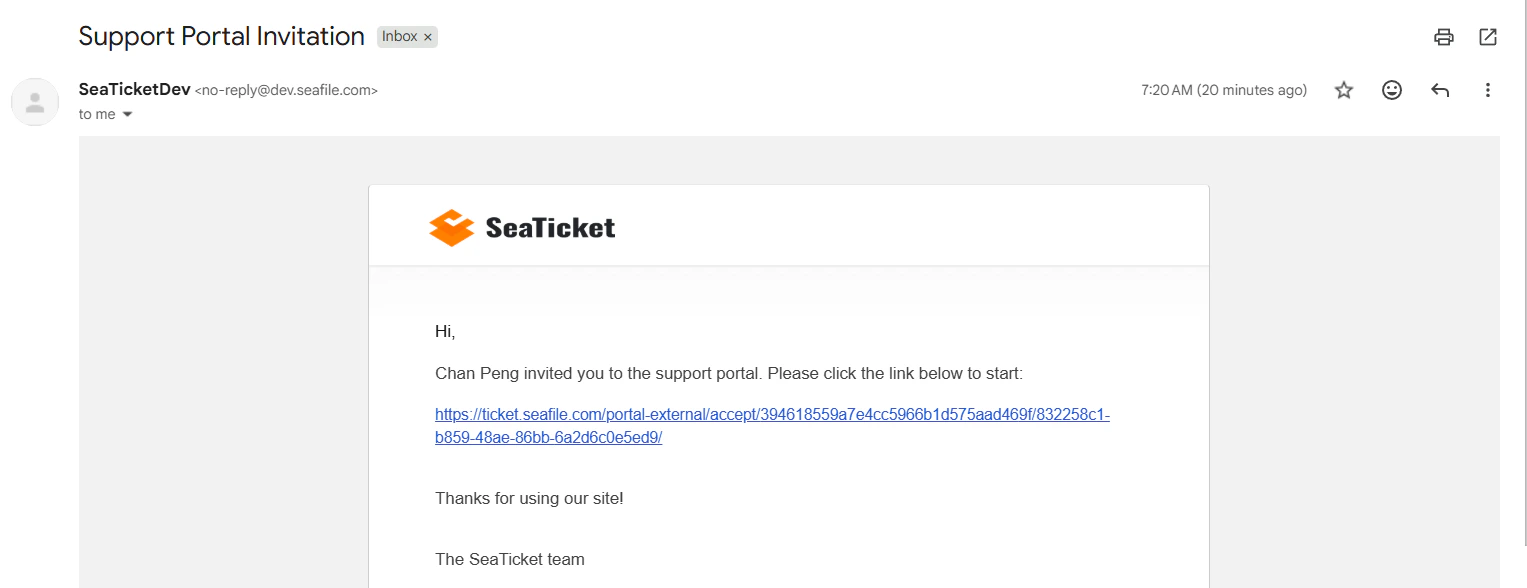Open email in a new window

click(x=1488, y=37)
